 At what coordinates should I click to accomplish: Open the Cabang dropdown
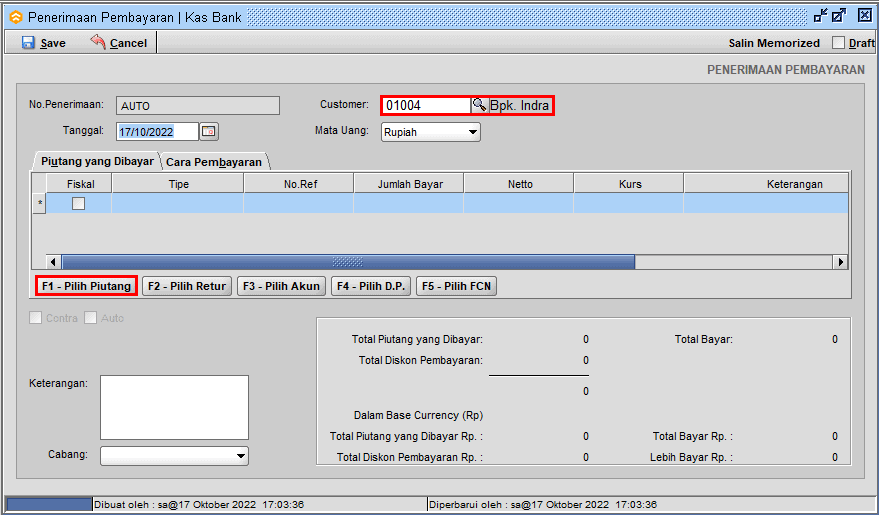pos(174,456)
